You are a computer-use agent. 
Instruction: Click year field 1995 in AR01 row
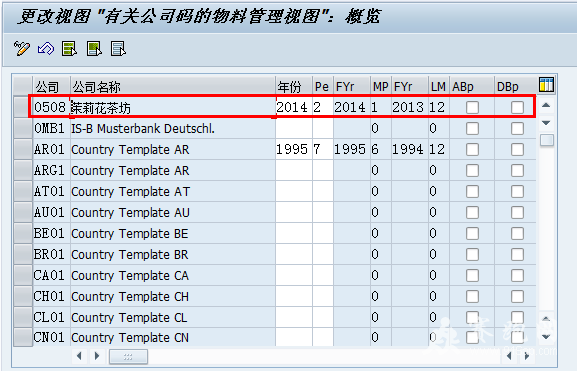[294, 149]
